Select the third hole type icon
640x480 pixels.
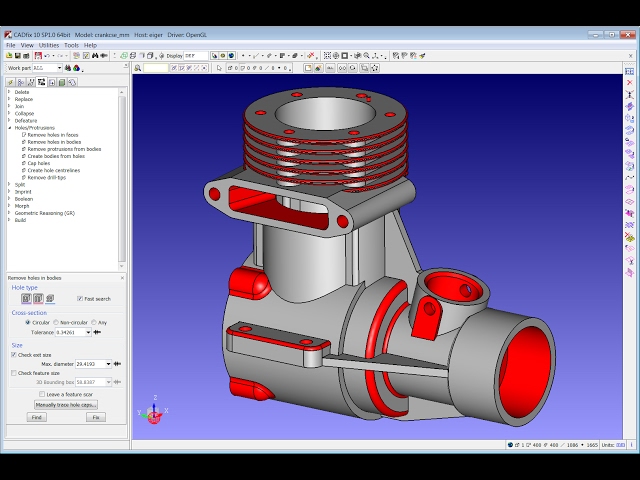pos(50,298)
